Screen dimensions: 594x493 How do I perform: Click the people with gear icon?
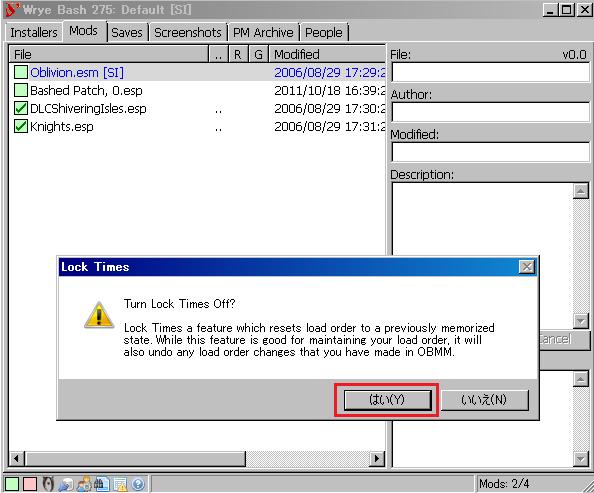click(84, 484)
